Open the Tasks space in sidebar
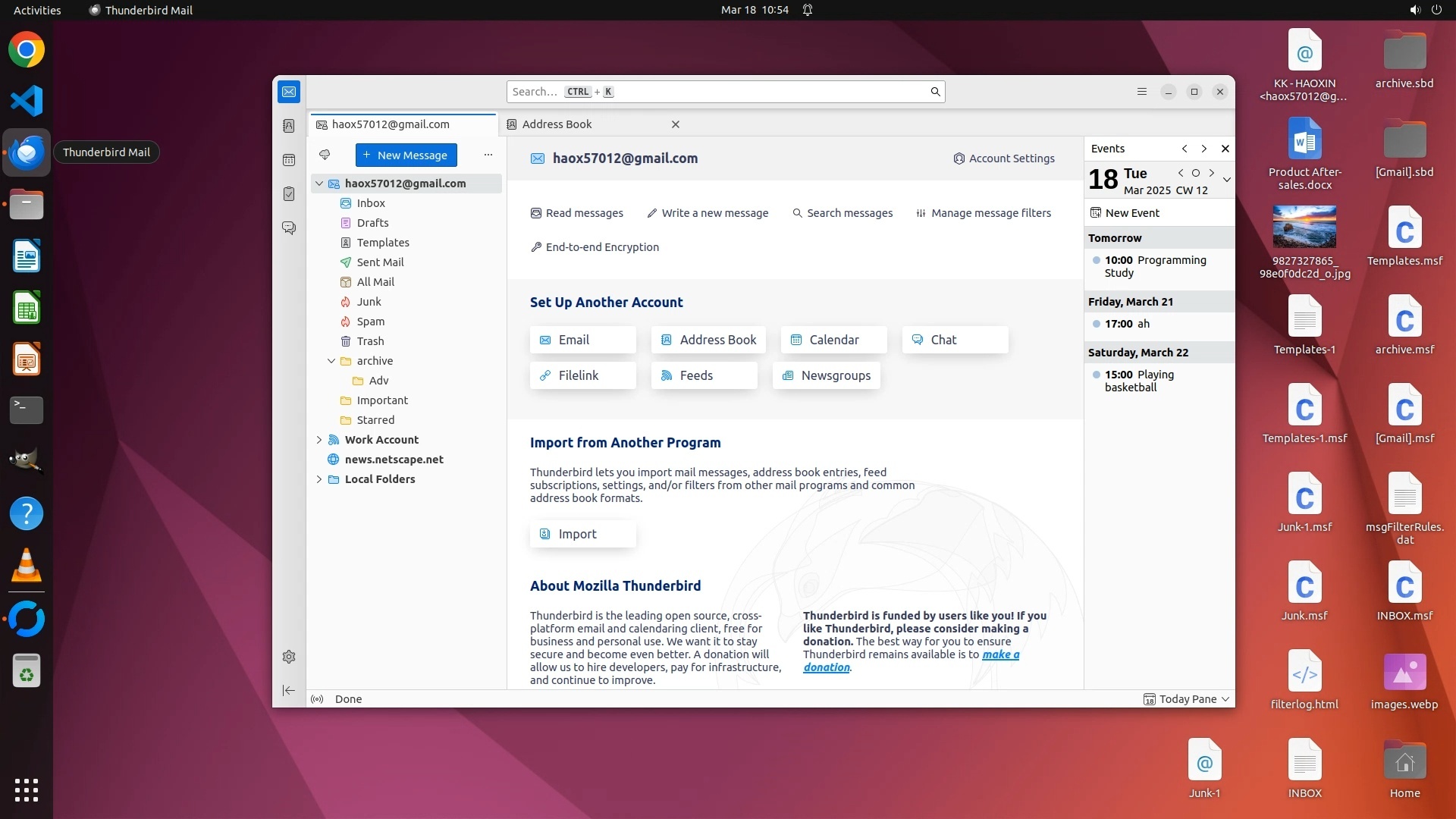The height and width of the screenshot is (819, 1456). coord(289,194)
